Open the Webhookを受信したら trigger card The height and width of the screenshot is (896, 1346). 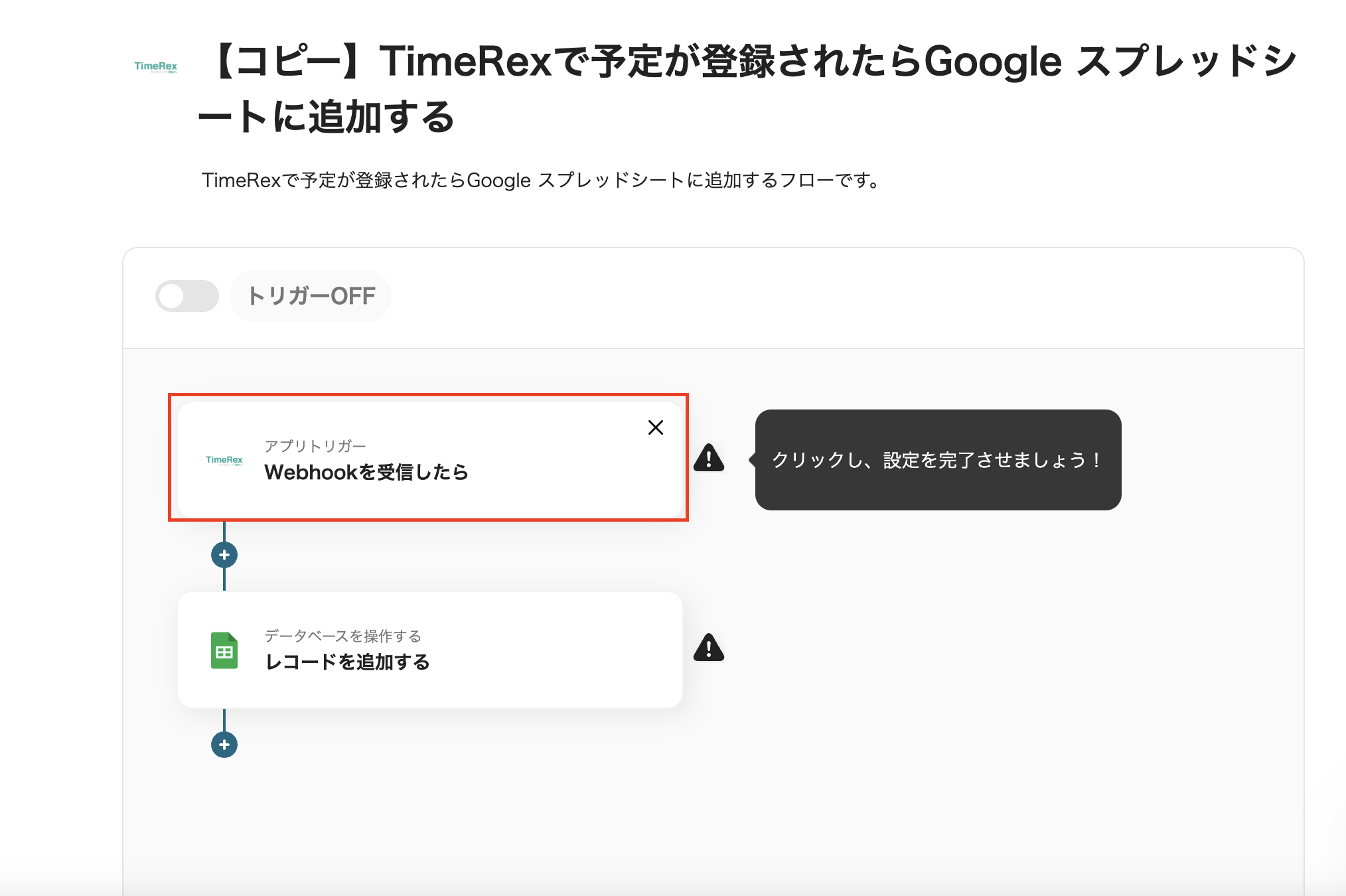(x=531, y=485)
